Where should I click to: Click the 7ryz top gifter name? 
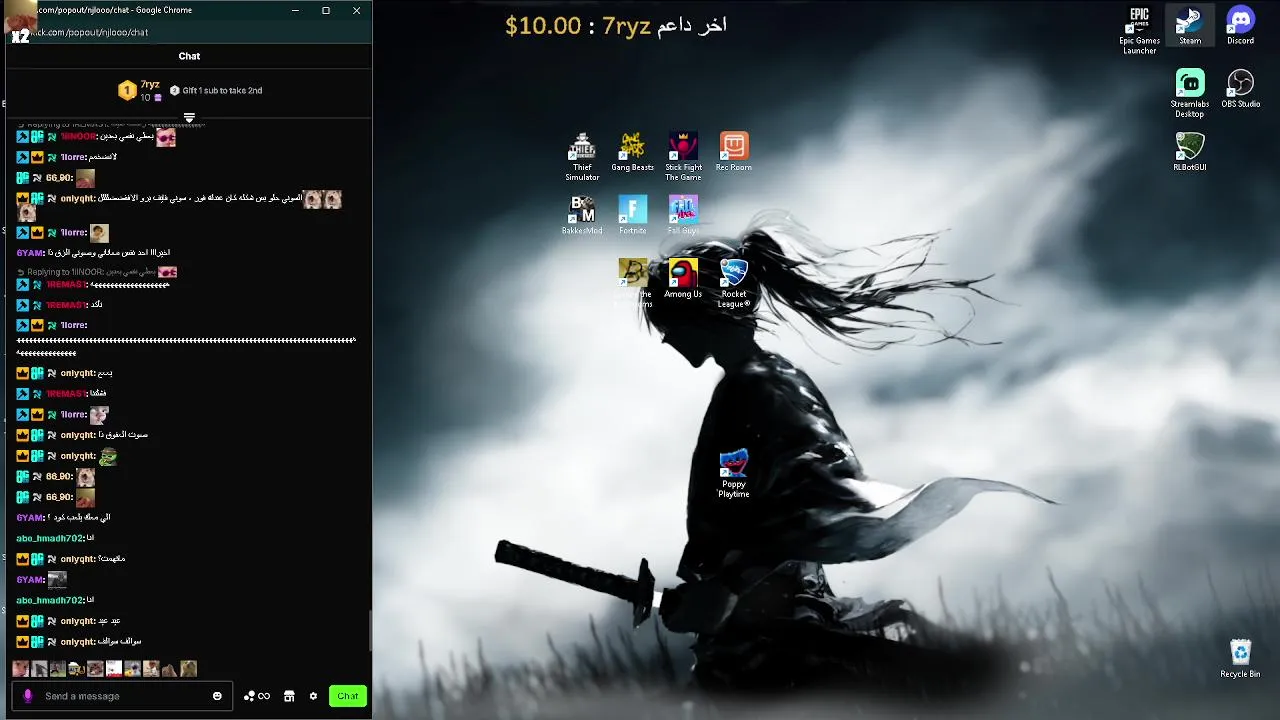pos(150,84)
